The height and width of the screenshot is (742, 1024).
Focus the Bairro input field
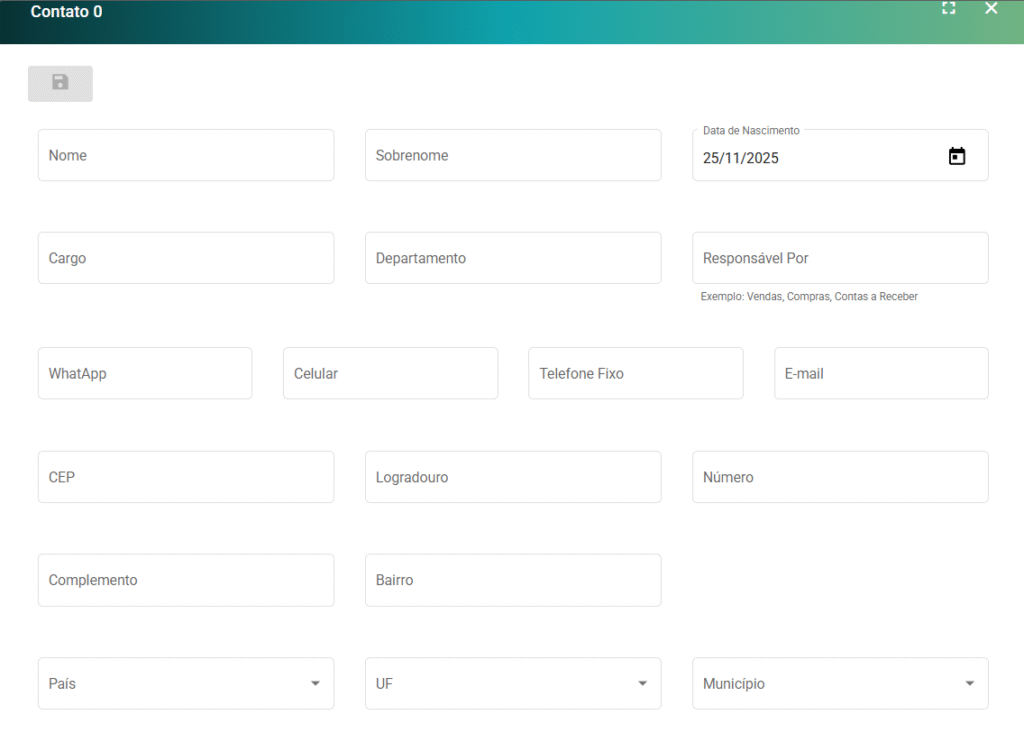point(512,581)
